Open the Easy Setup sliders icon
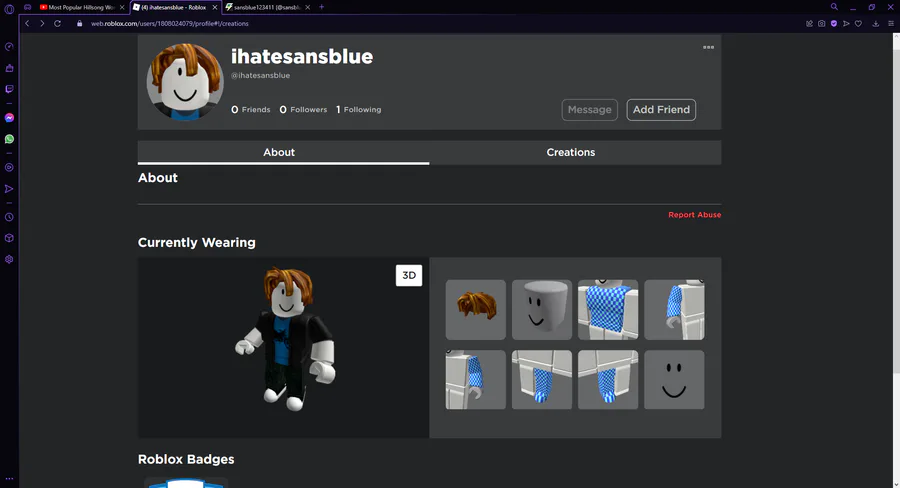 coord(891,24)
